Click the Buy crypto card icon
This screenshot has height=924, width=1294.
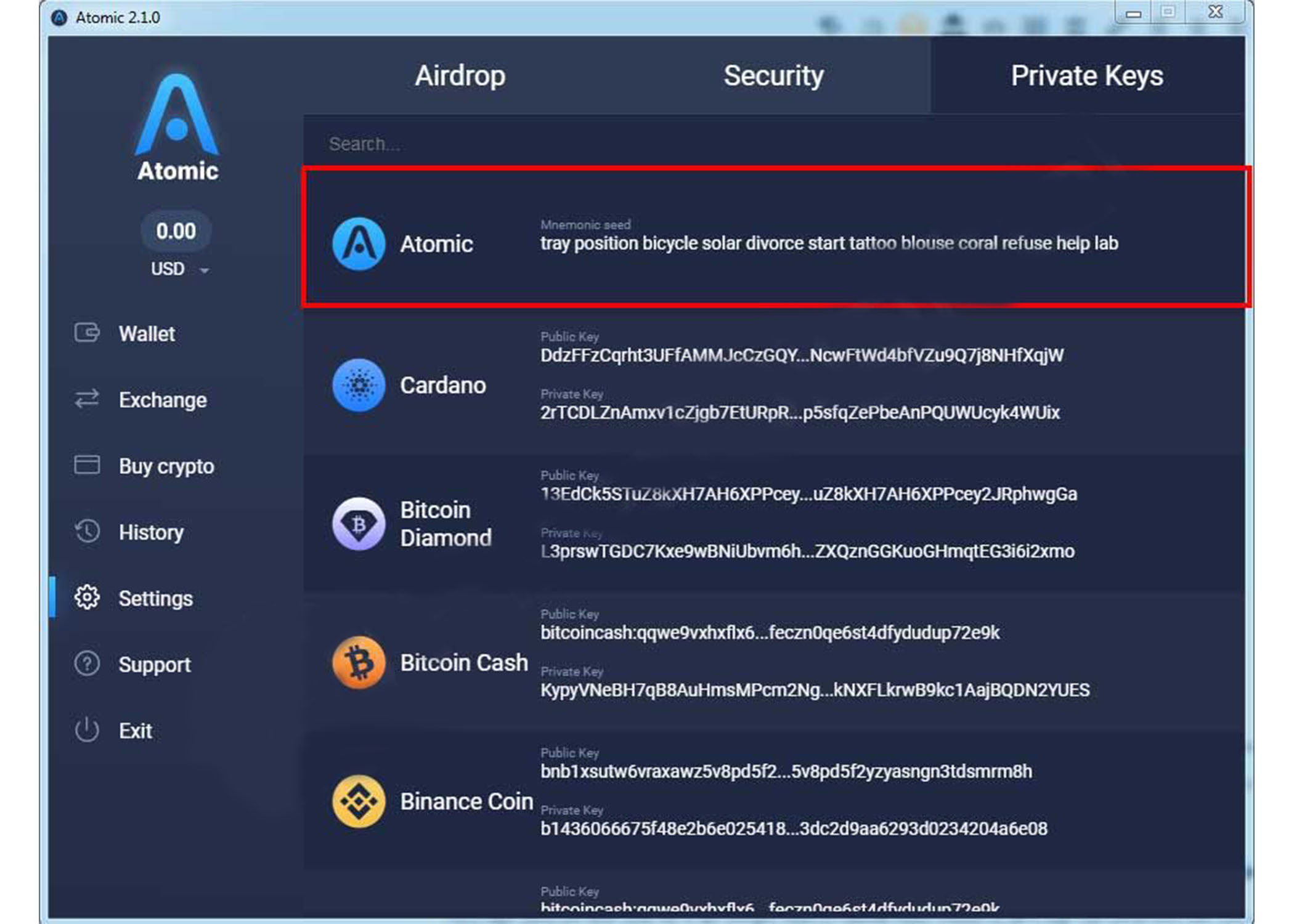click(x=87, y=465)
